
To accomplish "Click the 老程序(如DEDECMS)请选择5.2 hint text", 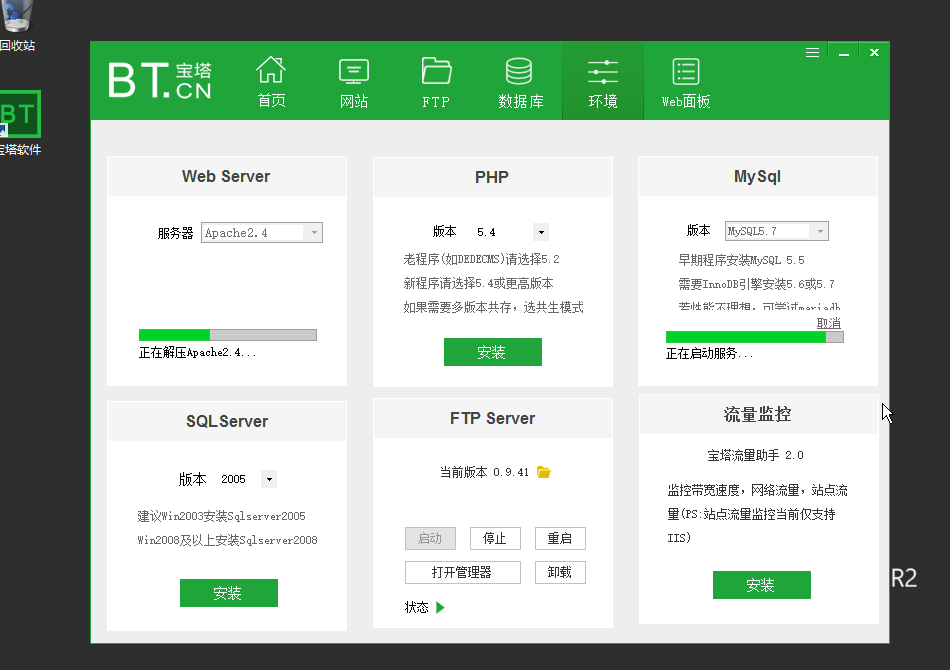I will click(x=482, y=259).
